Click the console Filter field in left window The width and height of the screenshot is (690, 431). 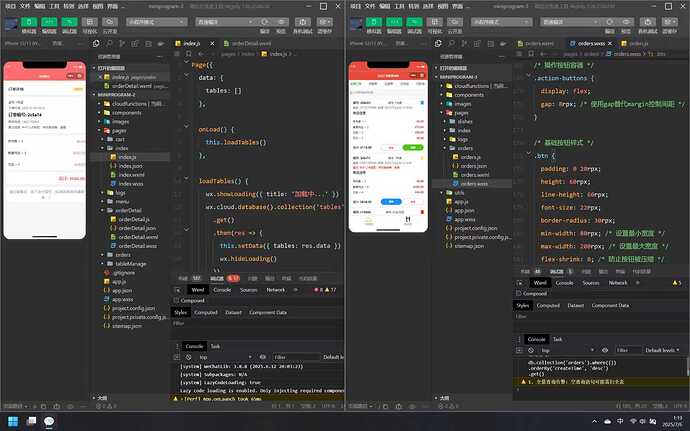tap(296, 357)
